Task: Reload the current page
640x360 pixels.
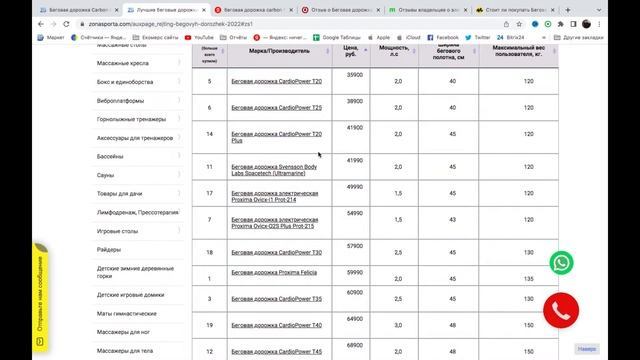Action: click(x=66, y=24)
